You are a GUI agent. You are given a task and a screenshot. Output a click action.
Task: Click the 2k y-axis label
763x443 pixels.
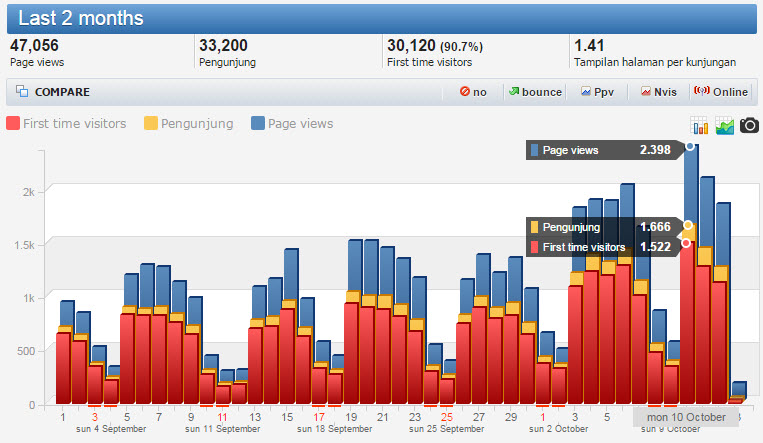28,192
